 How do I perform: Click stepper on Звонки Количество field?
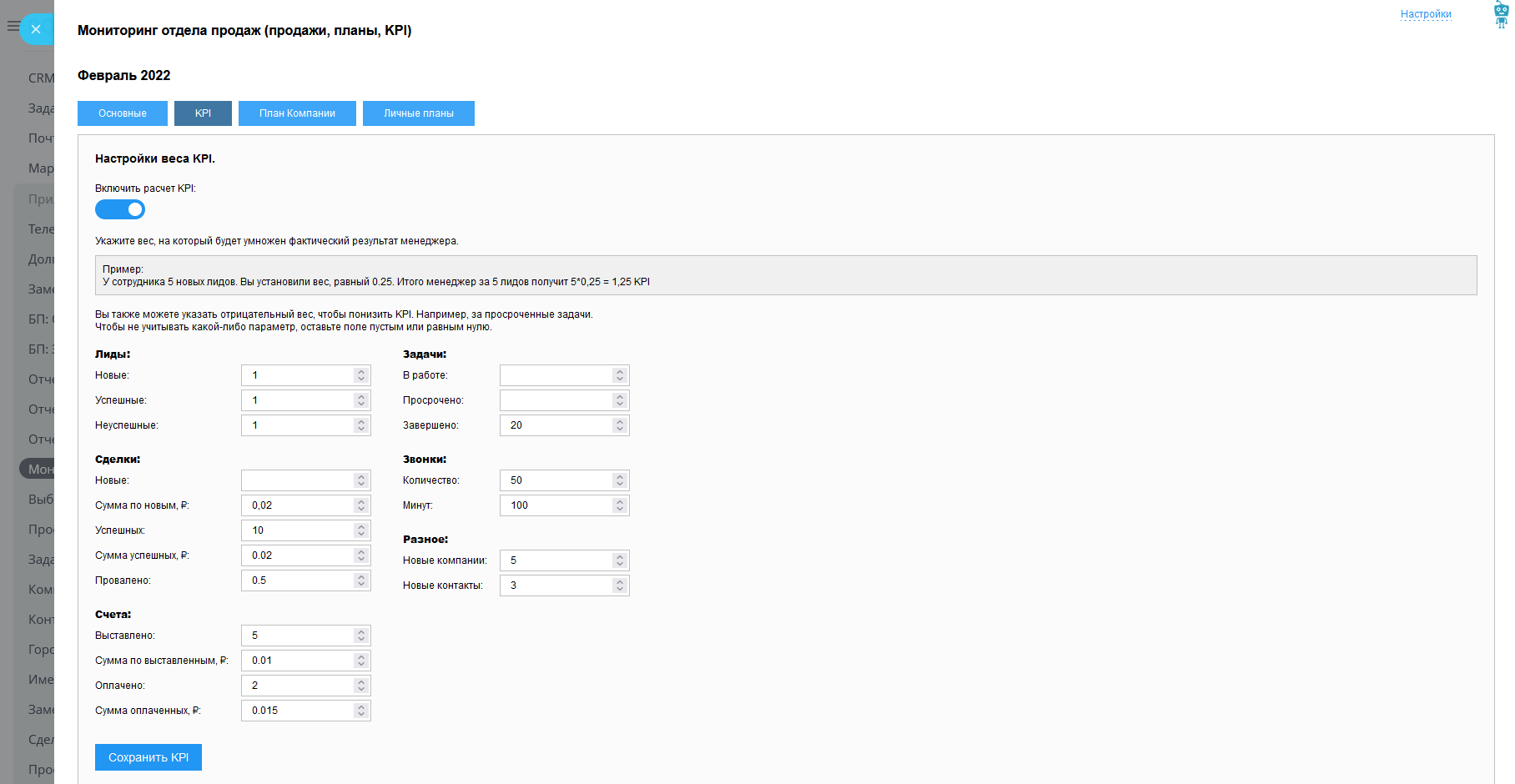tap(620, 480)
